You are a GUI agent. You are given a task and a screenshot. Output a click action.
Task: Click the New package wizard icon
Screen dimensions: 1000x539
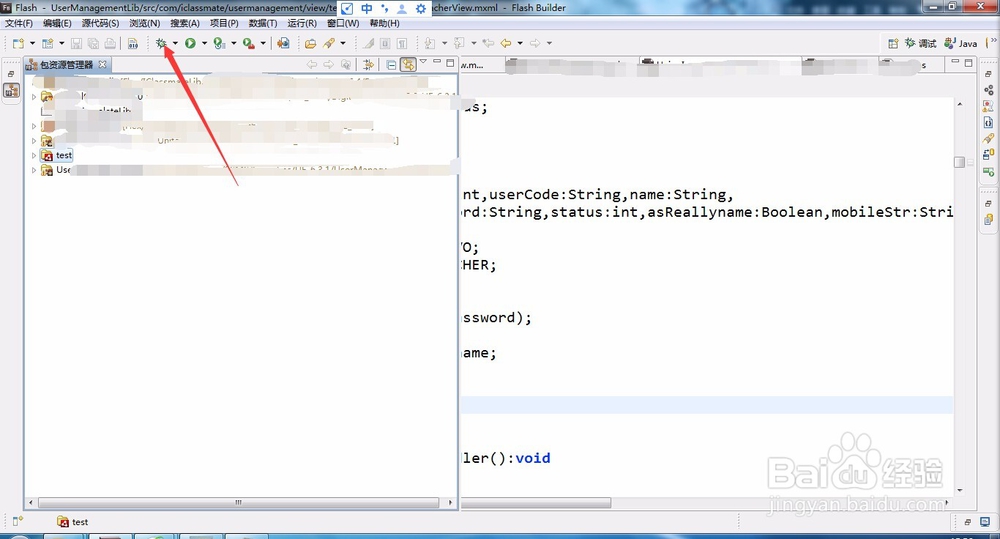[48, 43]
